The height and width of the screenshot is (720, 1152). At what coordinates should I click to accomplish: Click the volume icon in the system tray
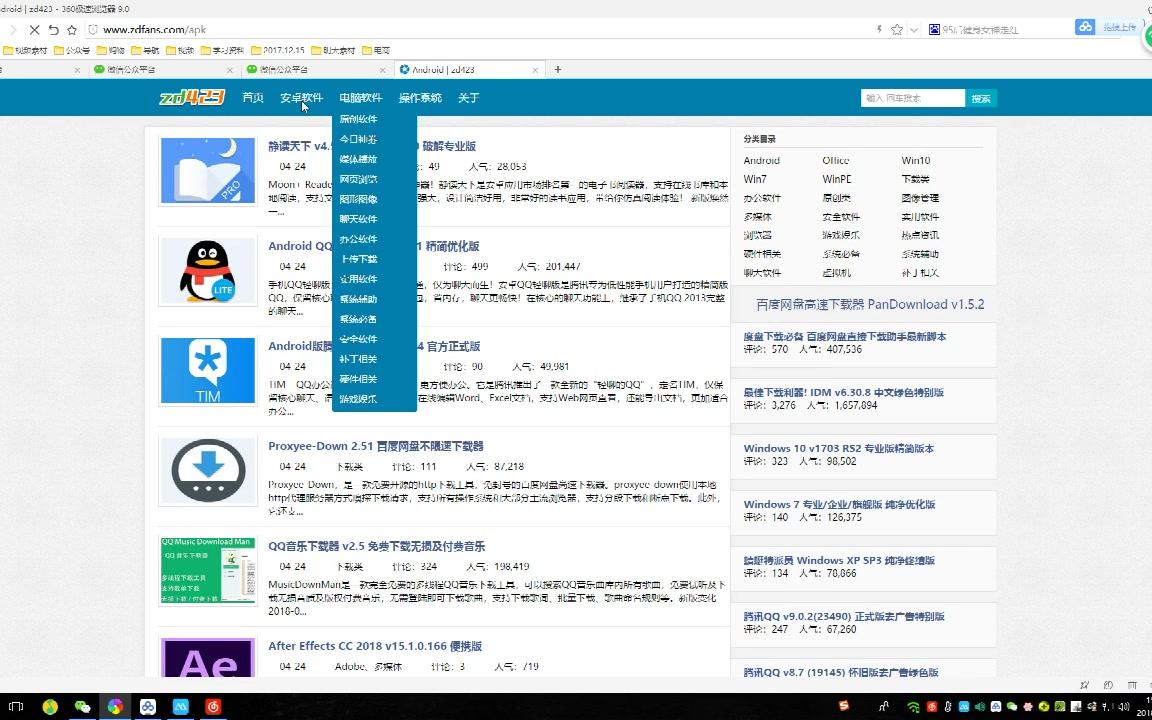pyautogui.click(x=1124, y=707)
